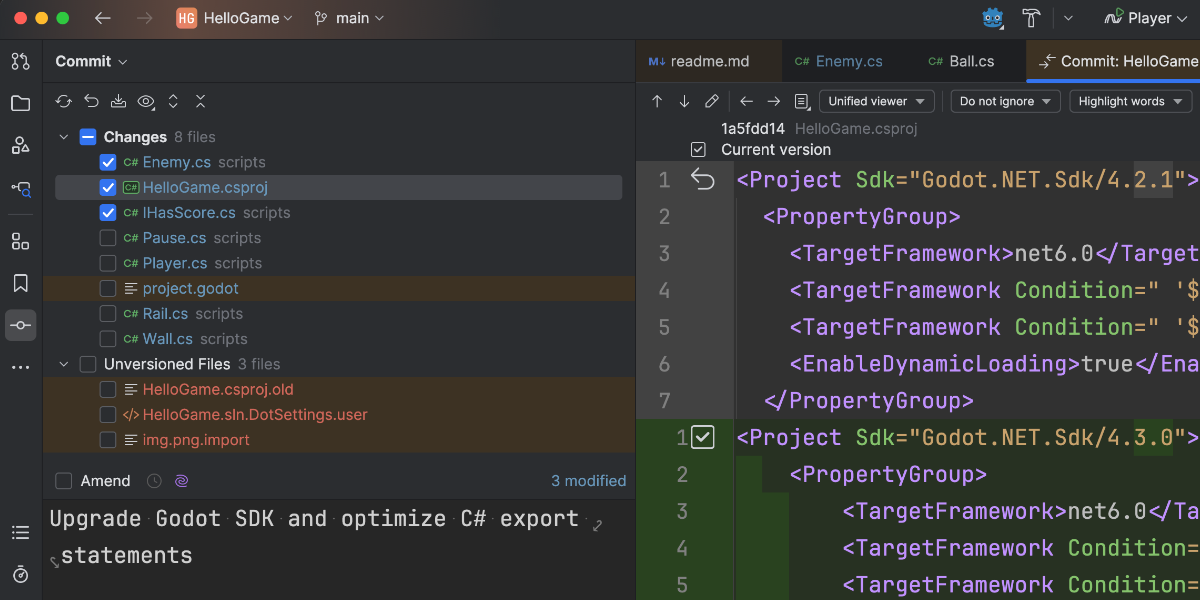Open the Unified viewer dropdown
Viewport: 1200px width, 600px height.
click(x=876, y=101)
